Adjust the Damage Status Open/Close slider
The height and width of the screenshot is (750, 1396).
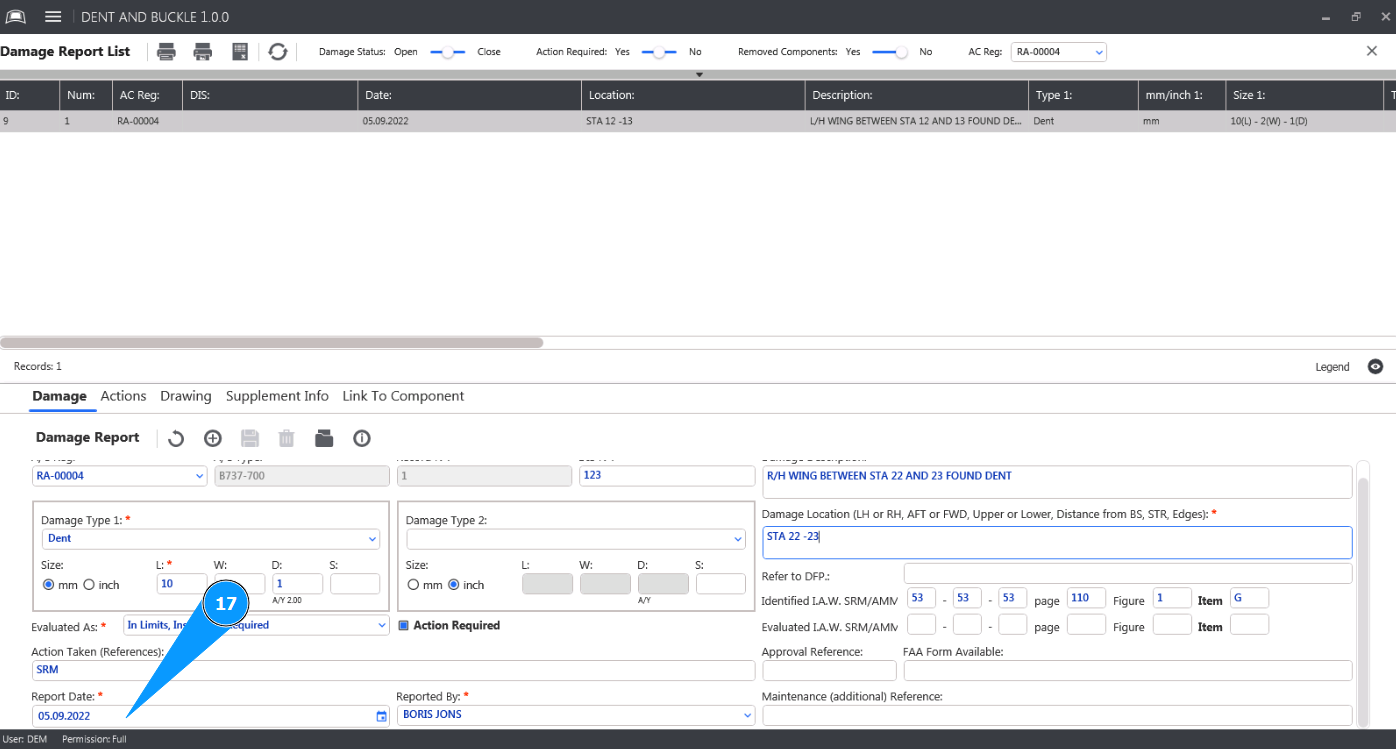pos(448,52)
